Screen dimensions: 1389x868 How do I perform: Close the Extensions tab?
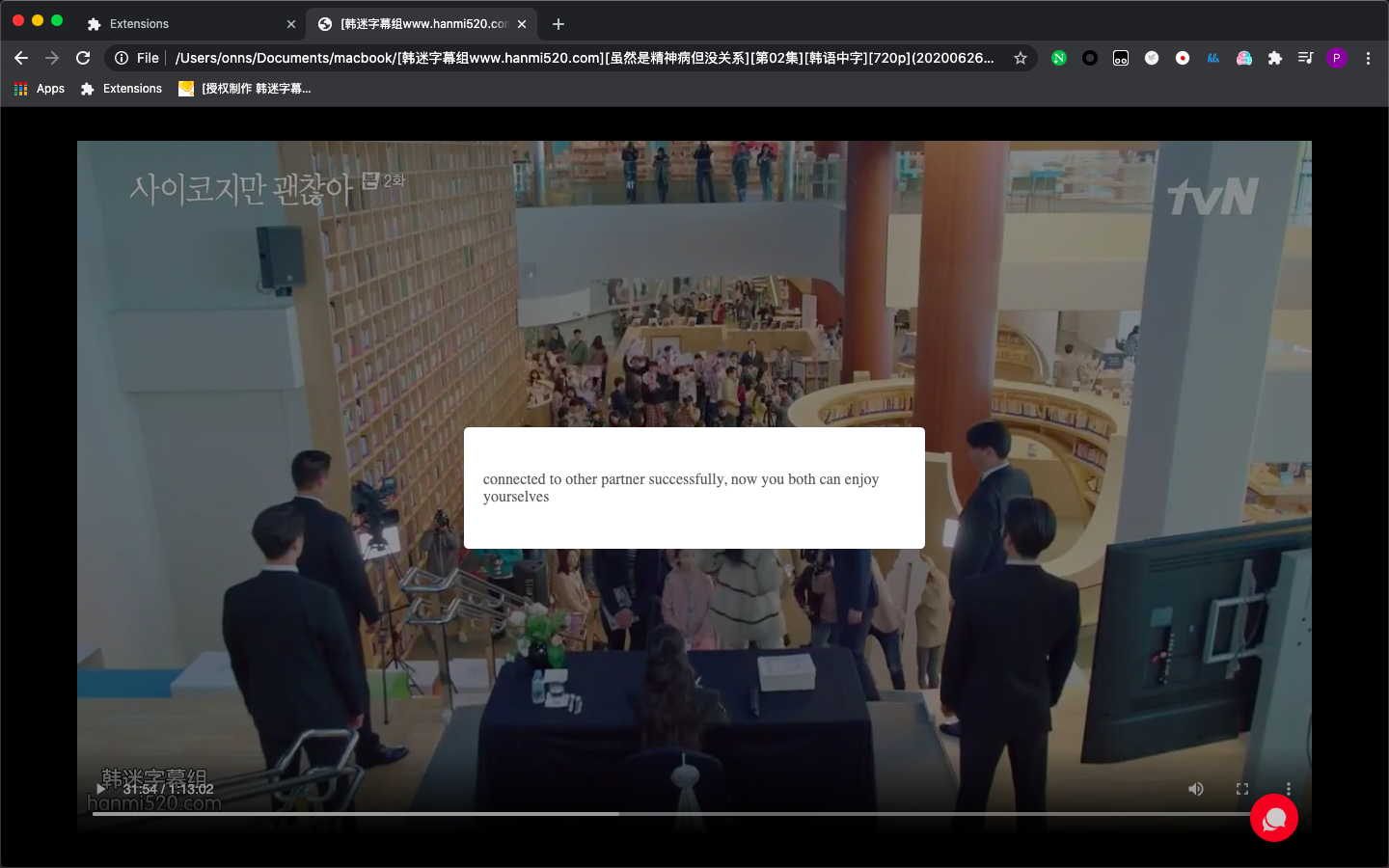coord(291,24)
